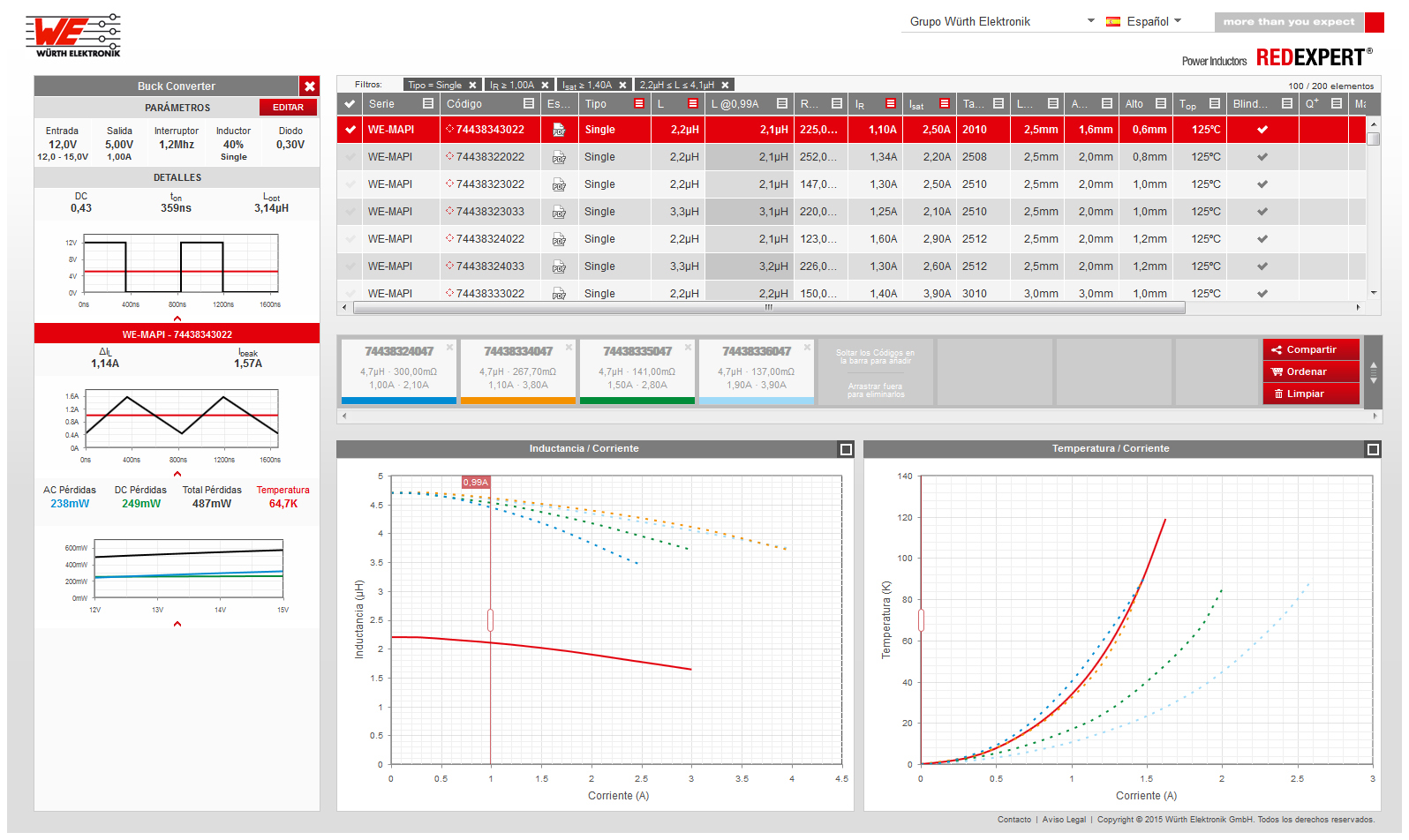The width and height of the screenshot is (1409, 840).
Task: Toggle the select-all checkbox in table header
Action: point(350,104)
